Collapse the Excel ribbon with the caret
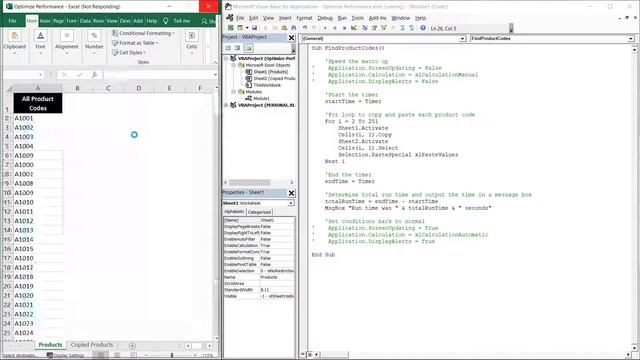 click(x=215, y=62)
